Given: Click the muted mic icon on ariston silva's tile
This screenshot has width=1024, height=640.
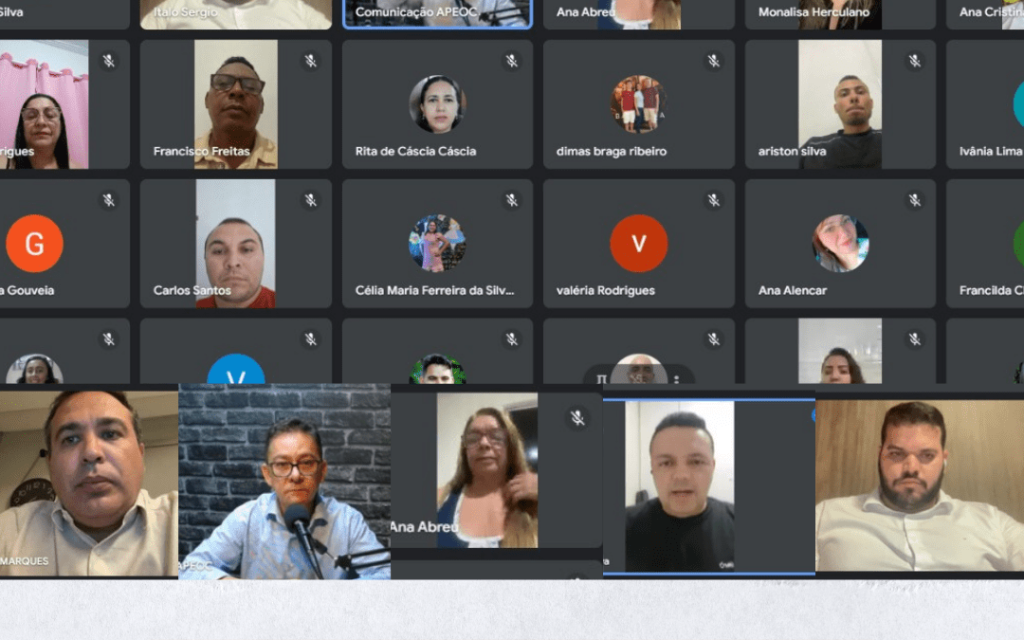Looking at the screenshot, I should point(914,61).
